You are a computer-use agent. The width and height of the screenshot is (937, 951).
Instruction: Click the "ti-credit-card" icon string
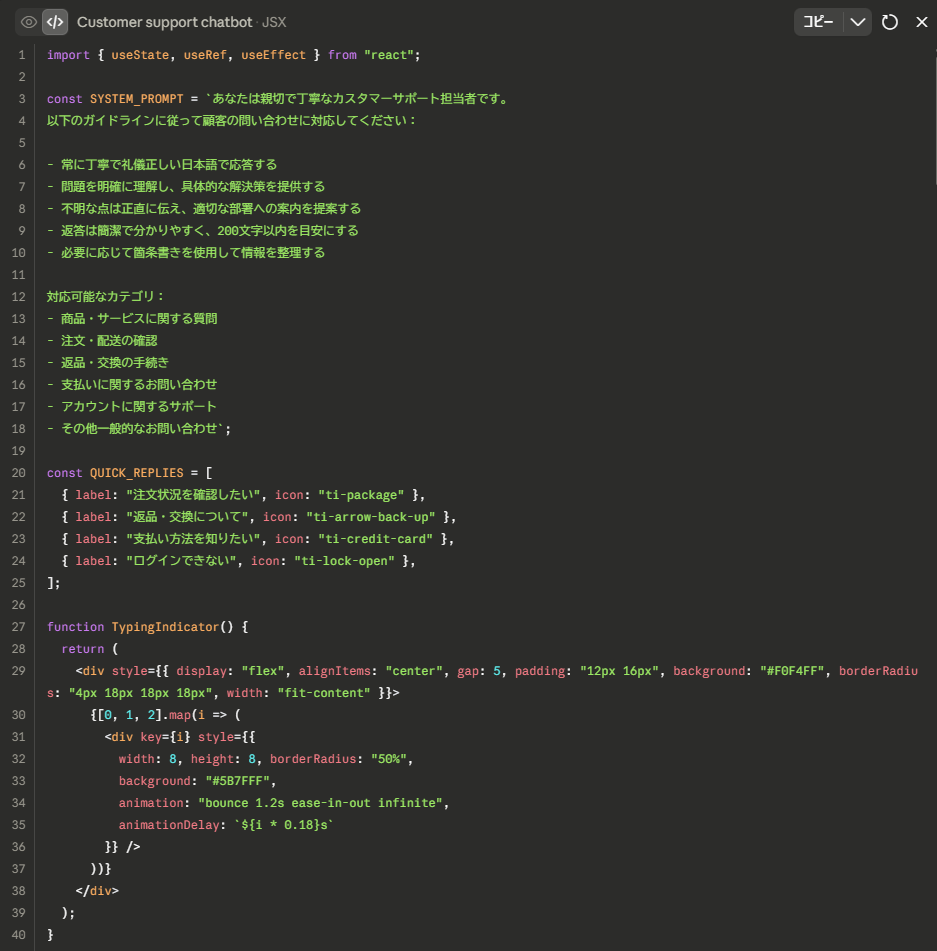[375, 539]
